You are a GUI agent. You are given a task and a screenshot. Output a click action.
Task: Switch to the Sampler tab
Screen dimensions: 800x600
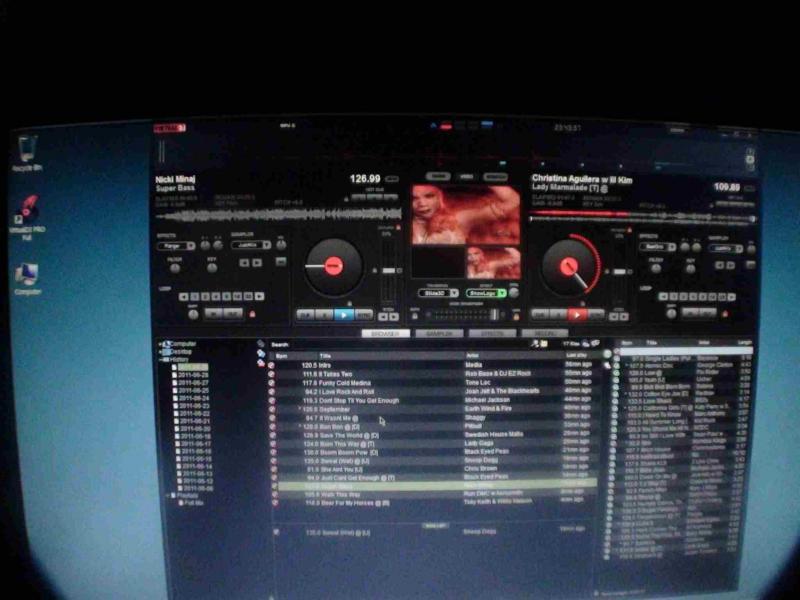(x=439, y=334)
